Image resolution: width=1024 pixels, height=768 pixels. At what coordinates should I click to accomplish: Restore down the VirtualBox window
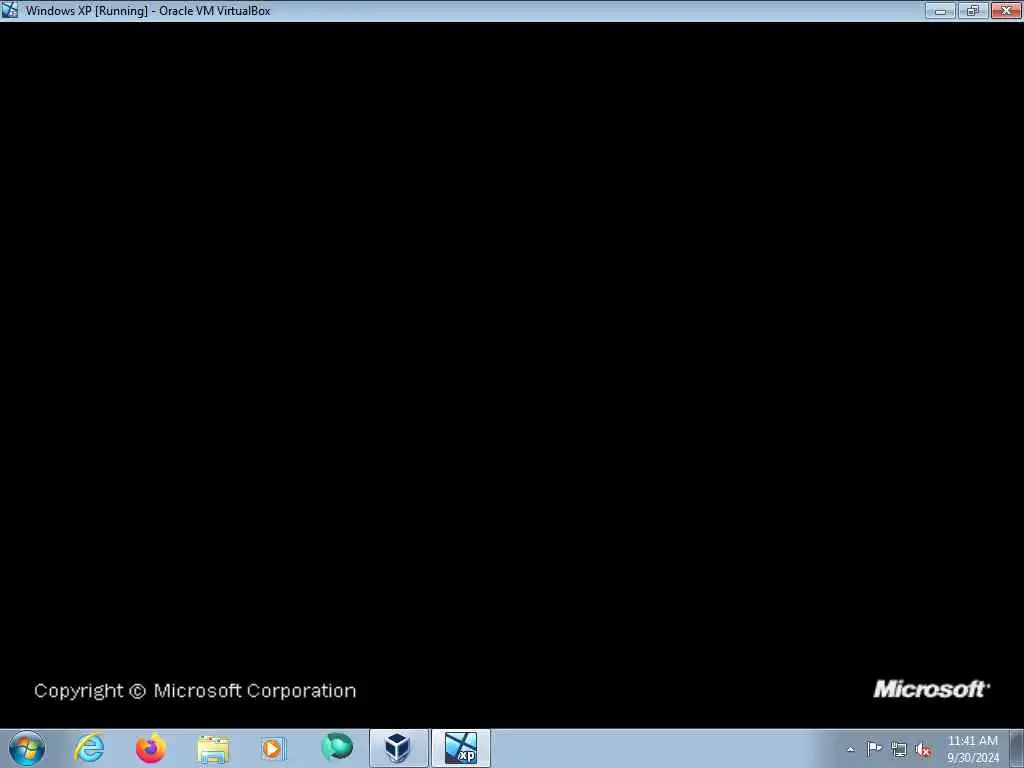click(973, 10)
